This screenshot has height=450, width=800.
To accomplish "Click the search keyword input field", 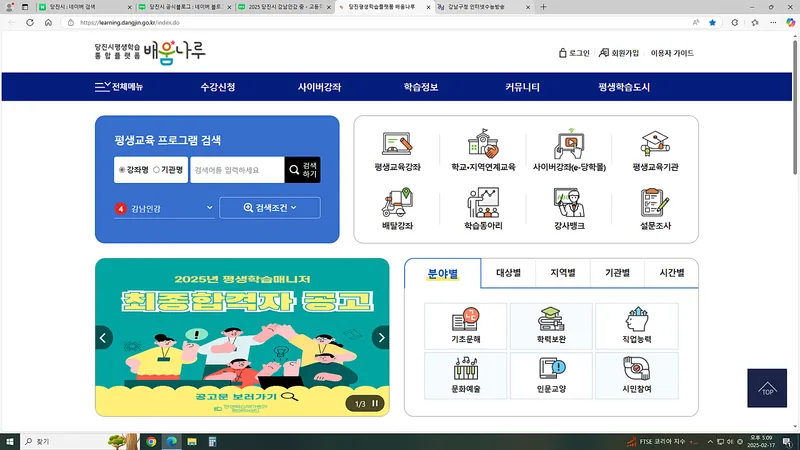I will pyautogui.click(x=236, y=170).
